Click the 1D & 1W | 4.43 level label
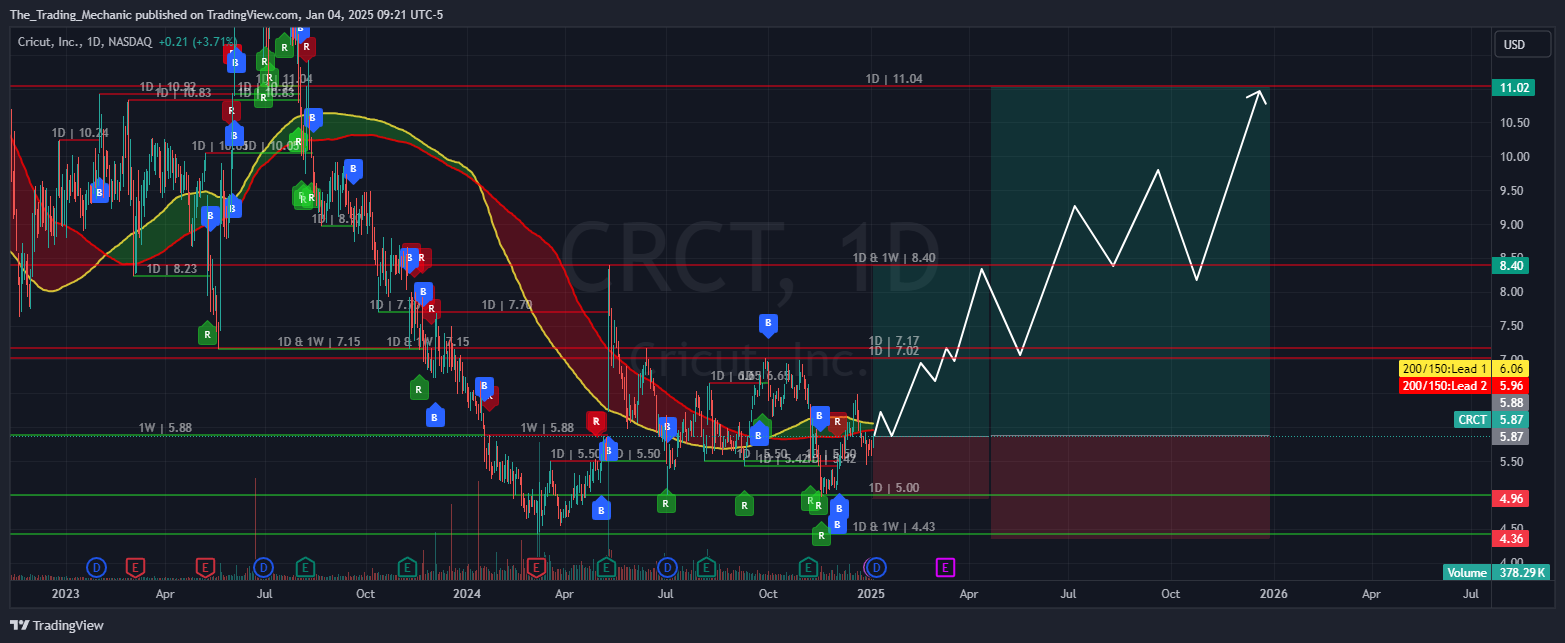This screenshot has height=643, width=1565. [894, 526]
